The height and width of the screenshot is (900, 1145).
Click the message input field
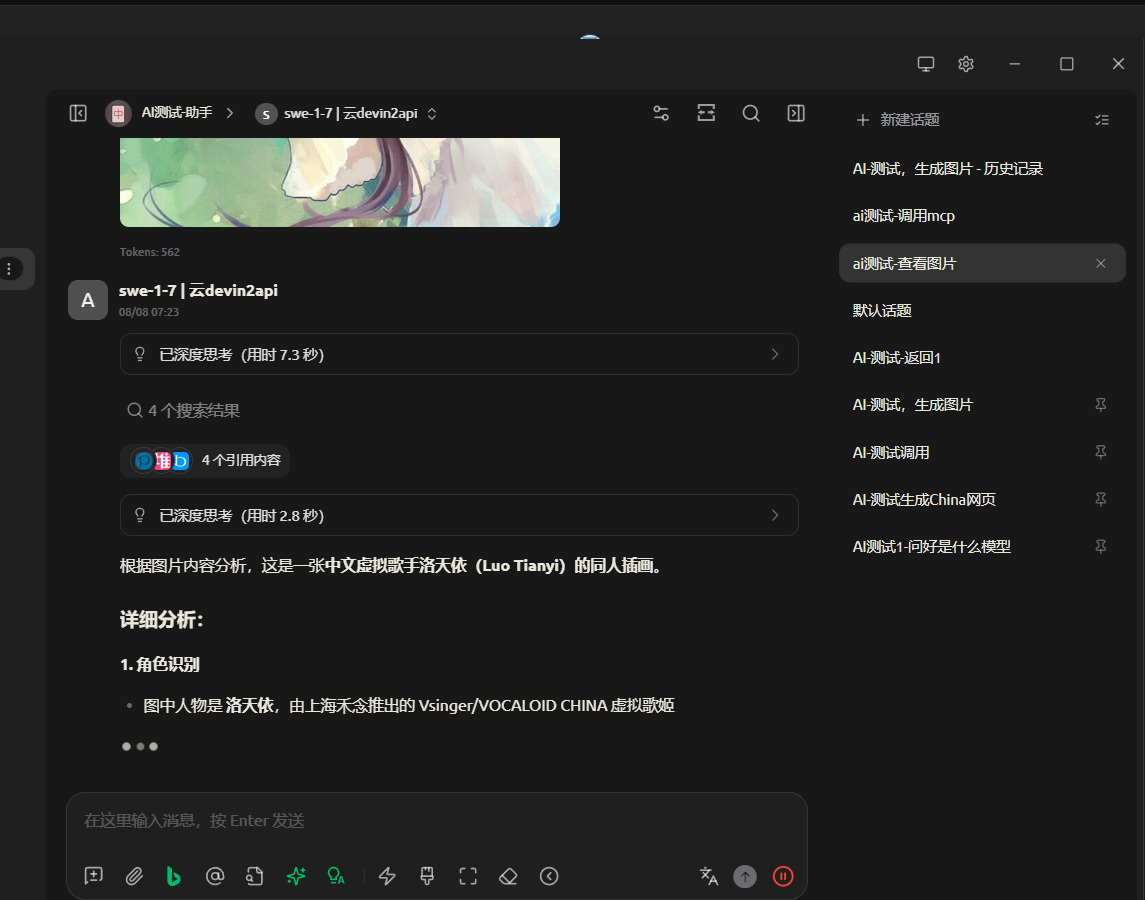pyautogui.click(x=437, y=821)
